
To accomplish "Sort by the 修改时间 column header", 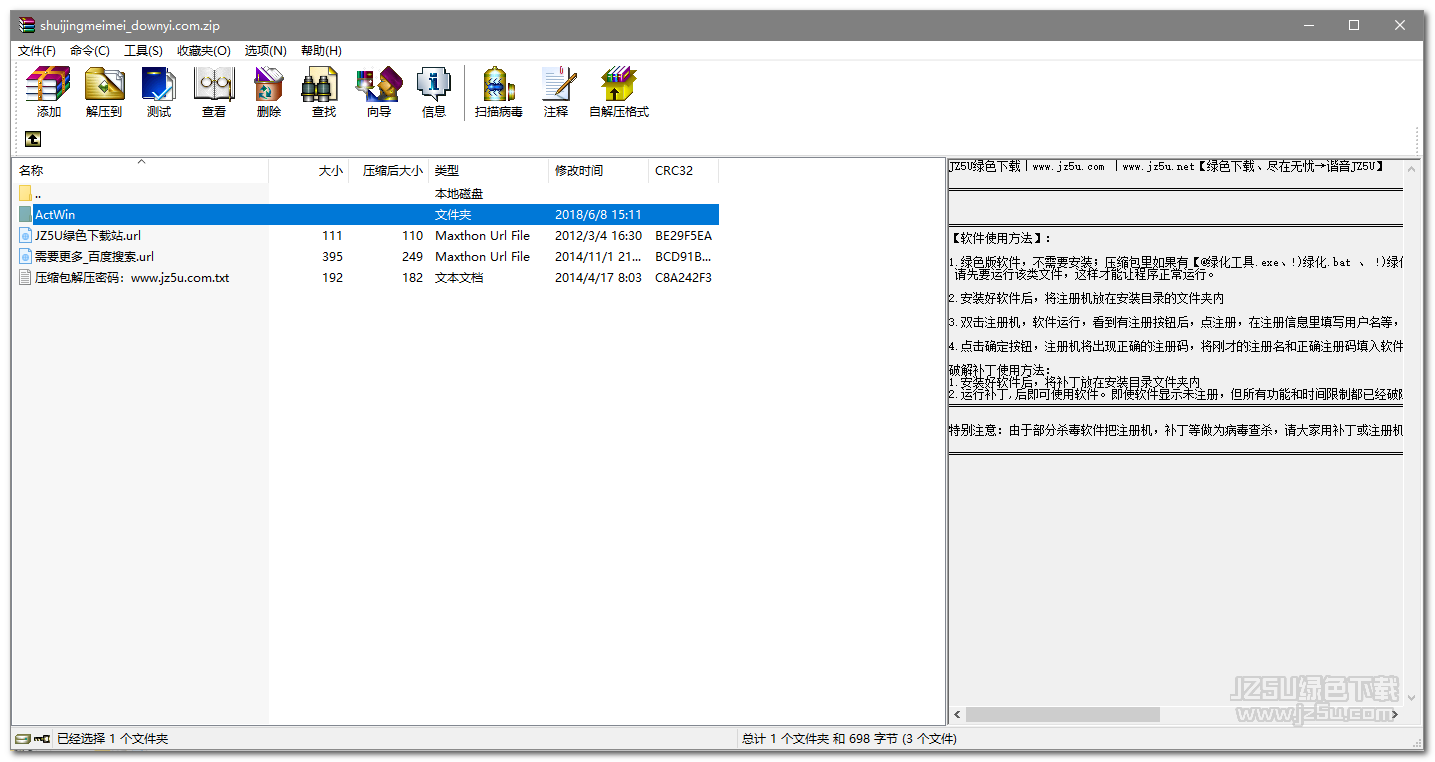I will pyautogui.click(x=599, y=171).
